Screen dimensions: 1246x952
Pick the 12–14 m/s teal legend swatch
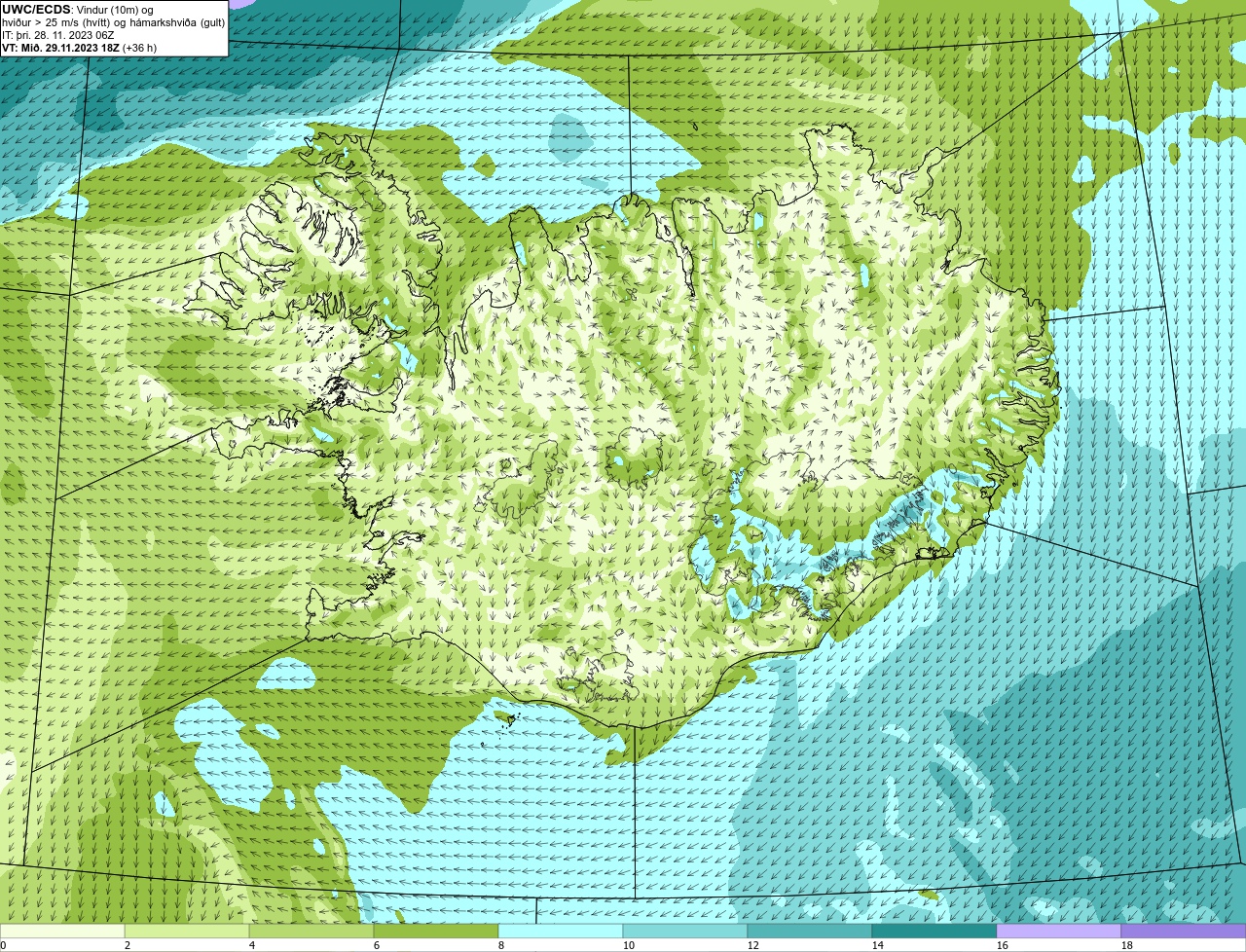[810, 932]
